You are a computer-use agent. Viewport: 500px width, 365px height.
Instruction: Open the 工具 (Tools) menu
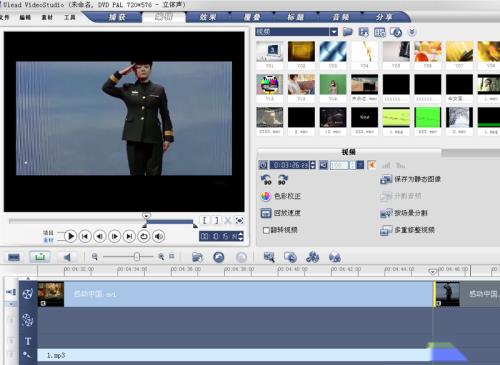point(69,17)
